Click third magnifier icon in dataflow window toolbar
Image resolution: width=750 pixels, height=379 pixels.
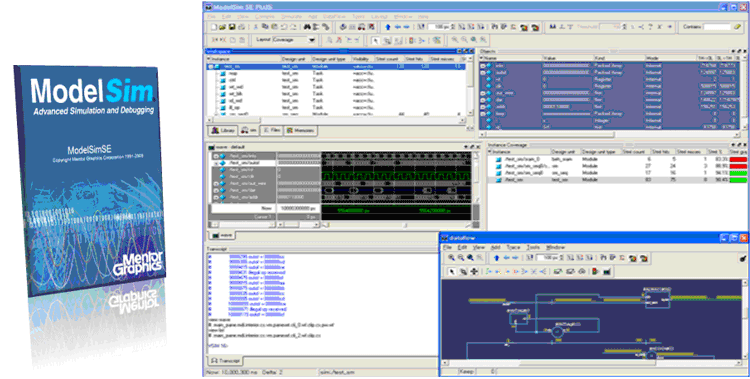470,257
